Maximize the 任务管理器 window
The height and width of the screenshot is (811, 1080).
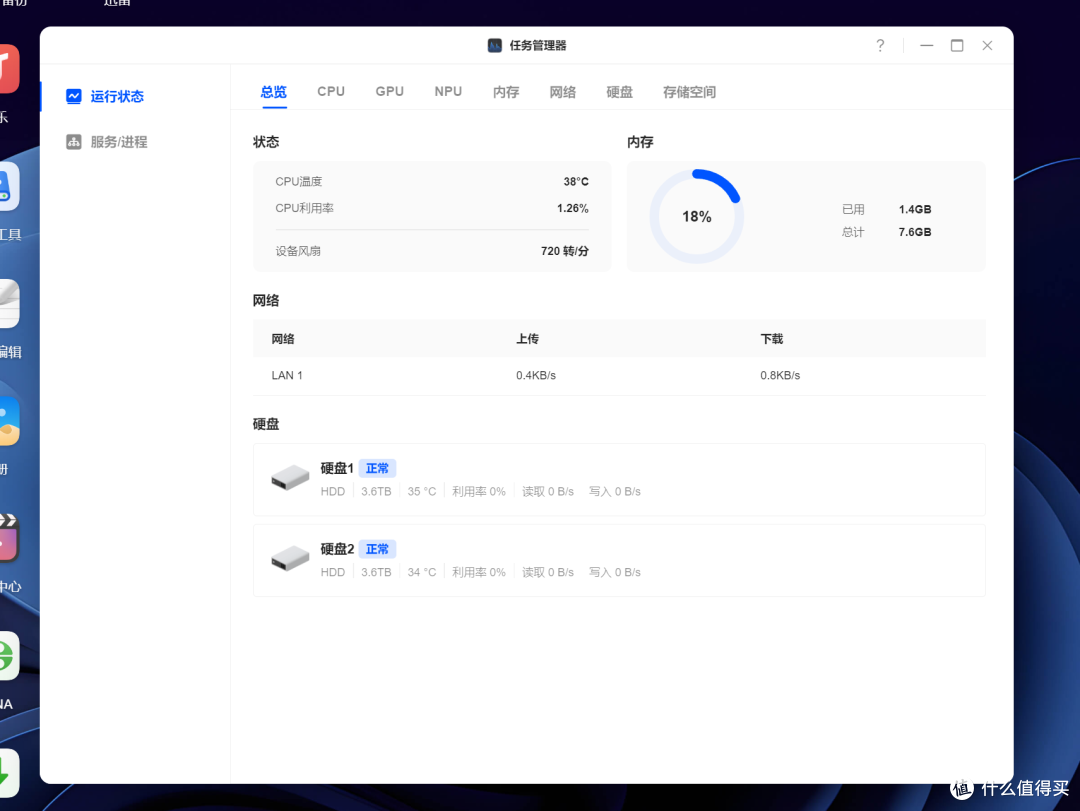pos(957,45)
